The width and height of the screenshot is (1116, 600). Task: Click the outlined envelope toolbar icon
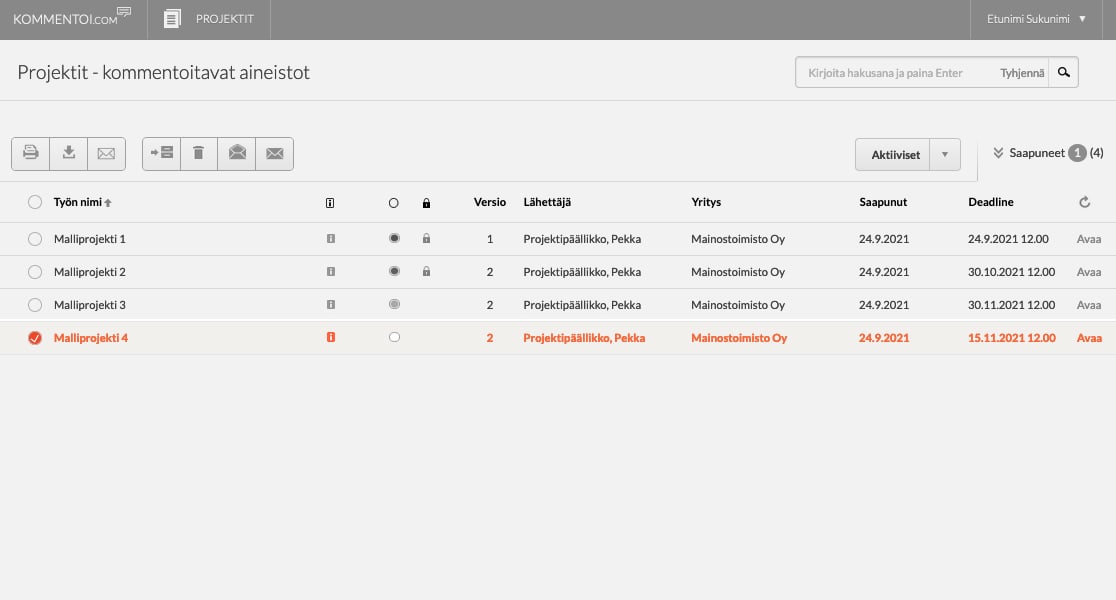pos(106,153)
